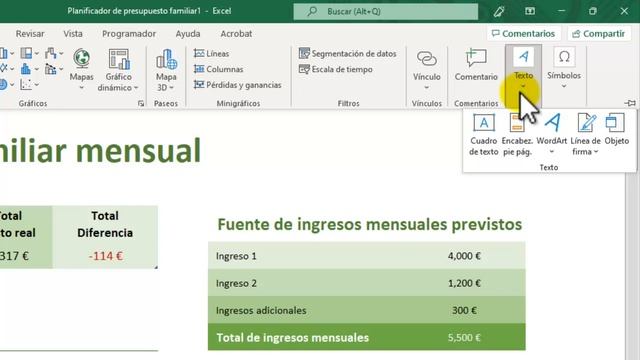Insert Encabez. pie pág.

pyautogui.click(x=517, y=135)
